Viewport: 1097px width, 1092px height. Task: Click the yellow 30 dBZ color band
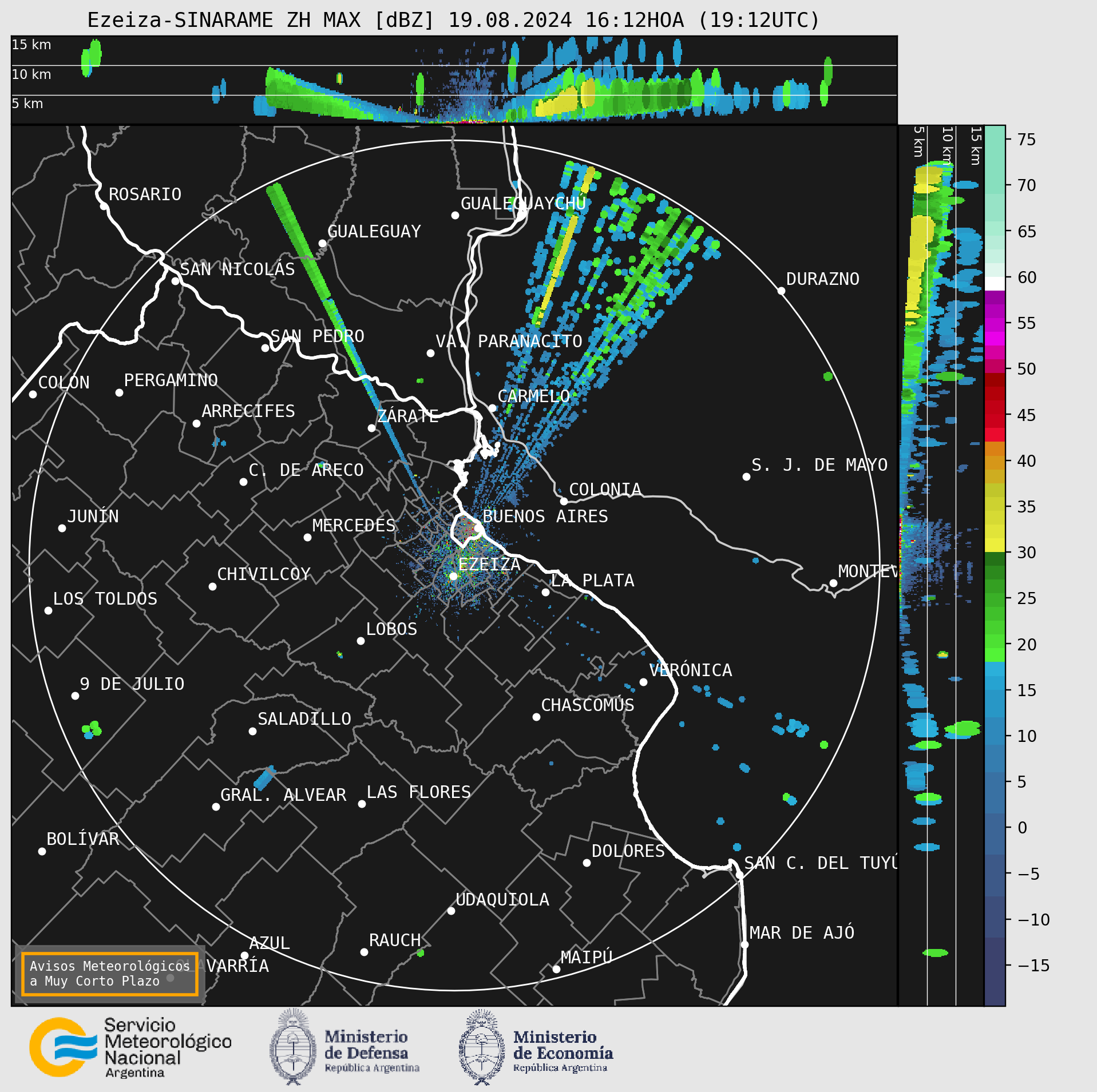(x=995, y=545)
